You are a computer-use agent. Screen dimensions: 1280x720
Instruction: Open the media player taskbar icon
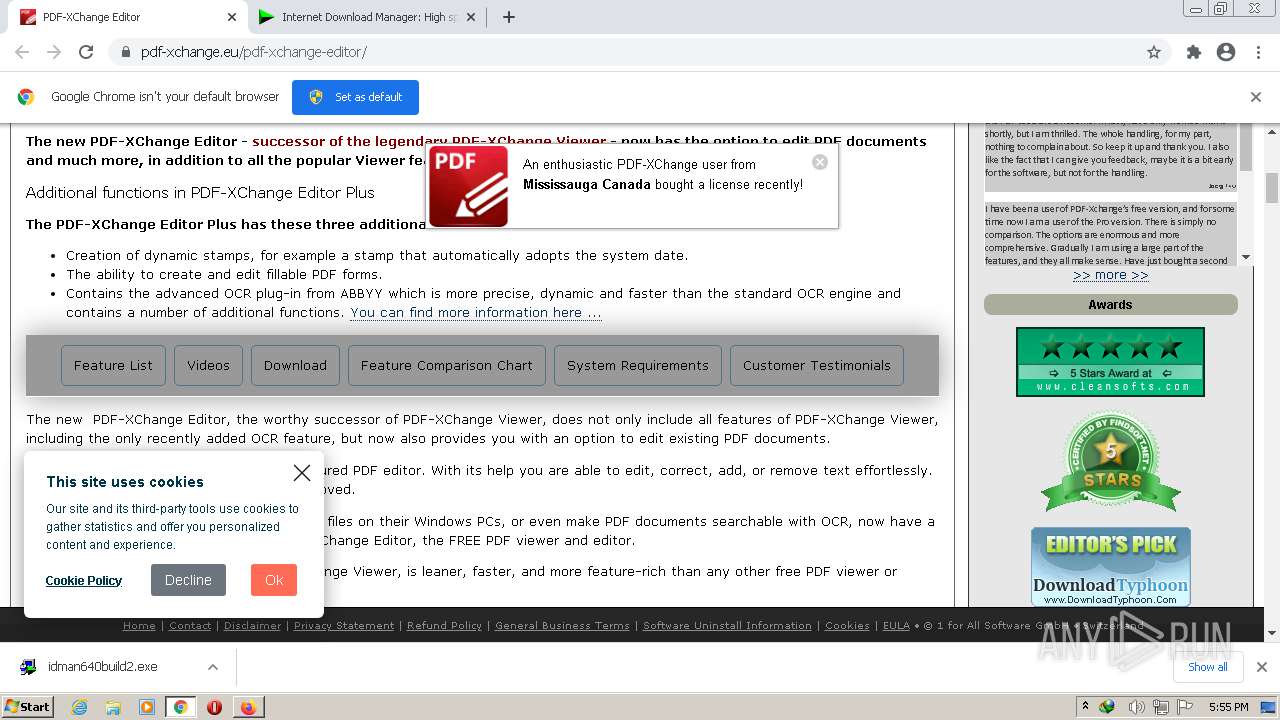point(147,707)
